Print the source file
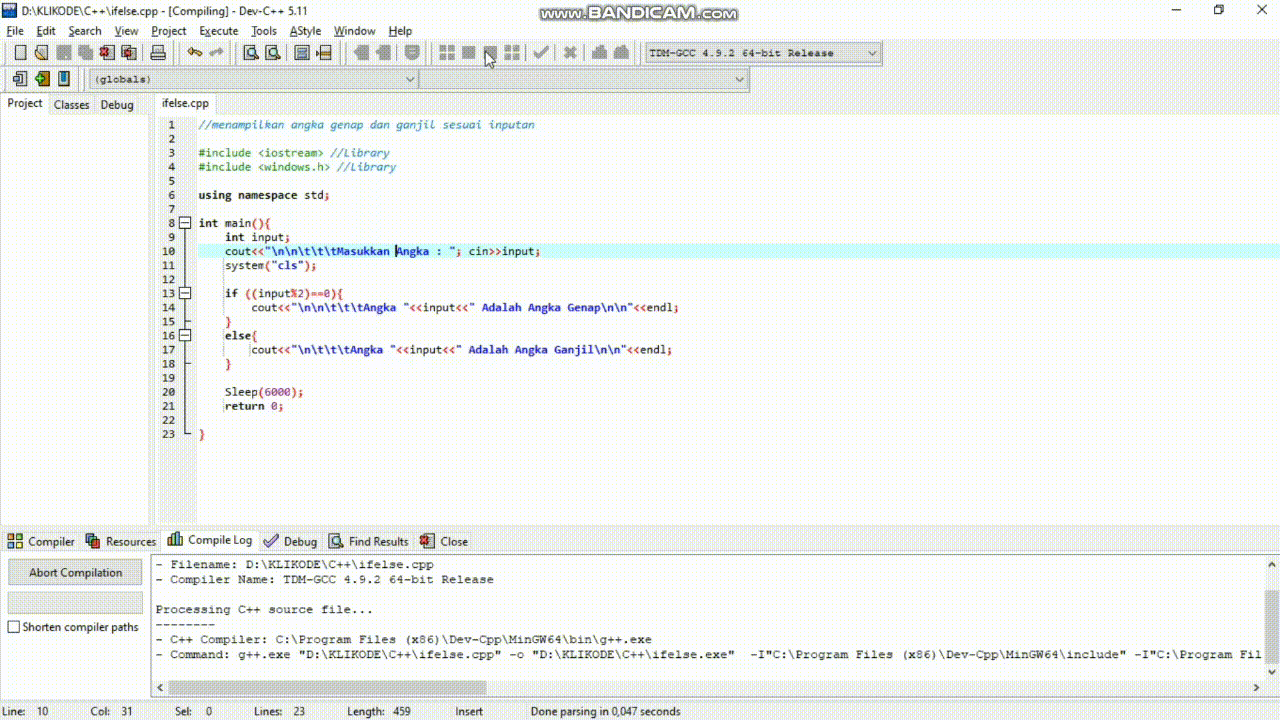The height and width of the screenshot is (720, 1280). (x=157, y=53)
